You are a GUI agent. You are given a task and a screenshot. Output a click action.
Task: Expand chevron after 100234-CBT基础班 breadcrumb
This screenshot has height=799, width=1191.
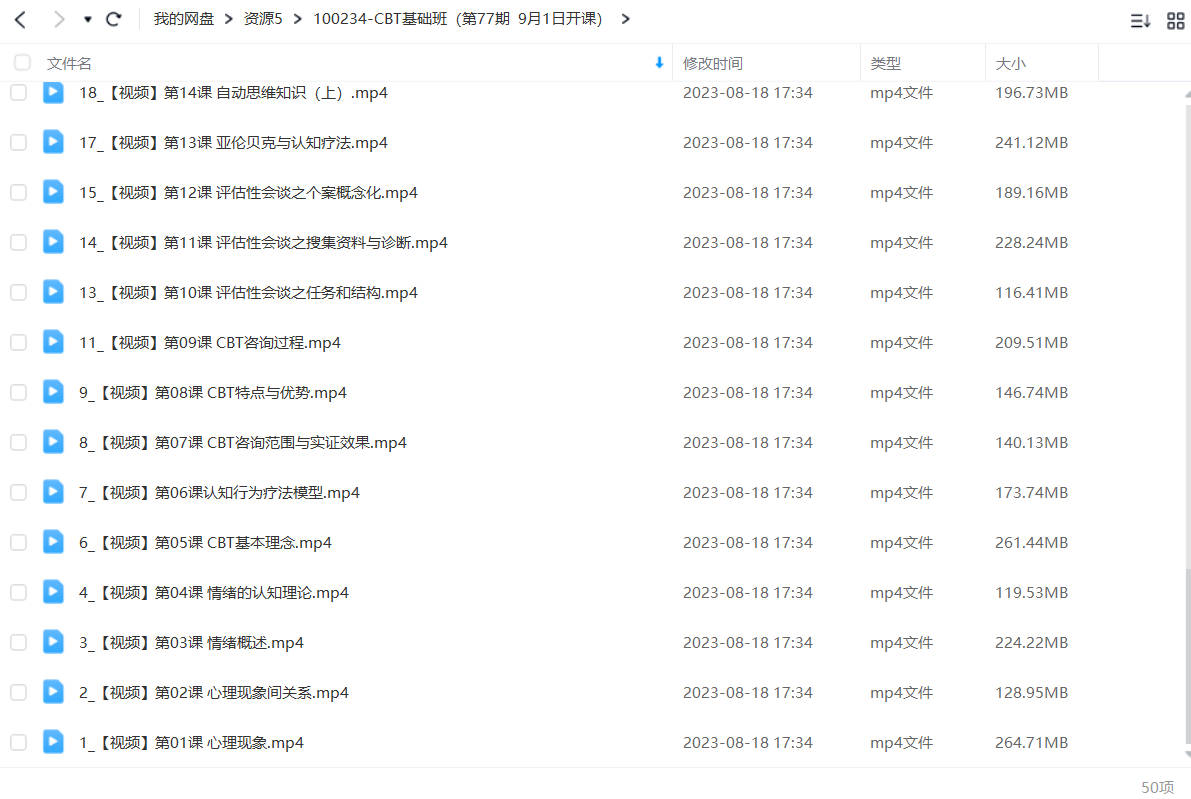pyautogui.click(x=625, y=19)
